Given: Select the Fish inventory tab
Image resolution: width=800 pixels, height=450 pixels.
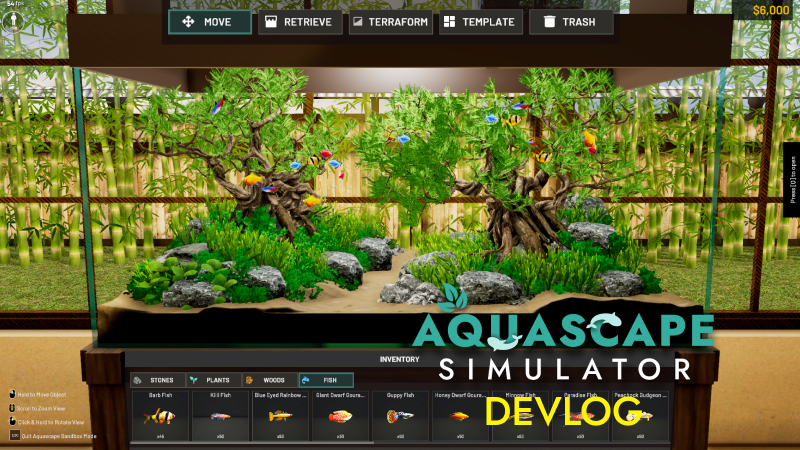Looking at the screenshot, I should click(x=326, y=380).
